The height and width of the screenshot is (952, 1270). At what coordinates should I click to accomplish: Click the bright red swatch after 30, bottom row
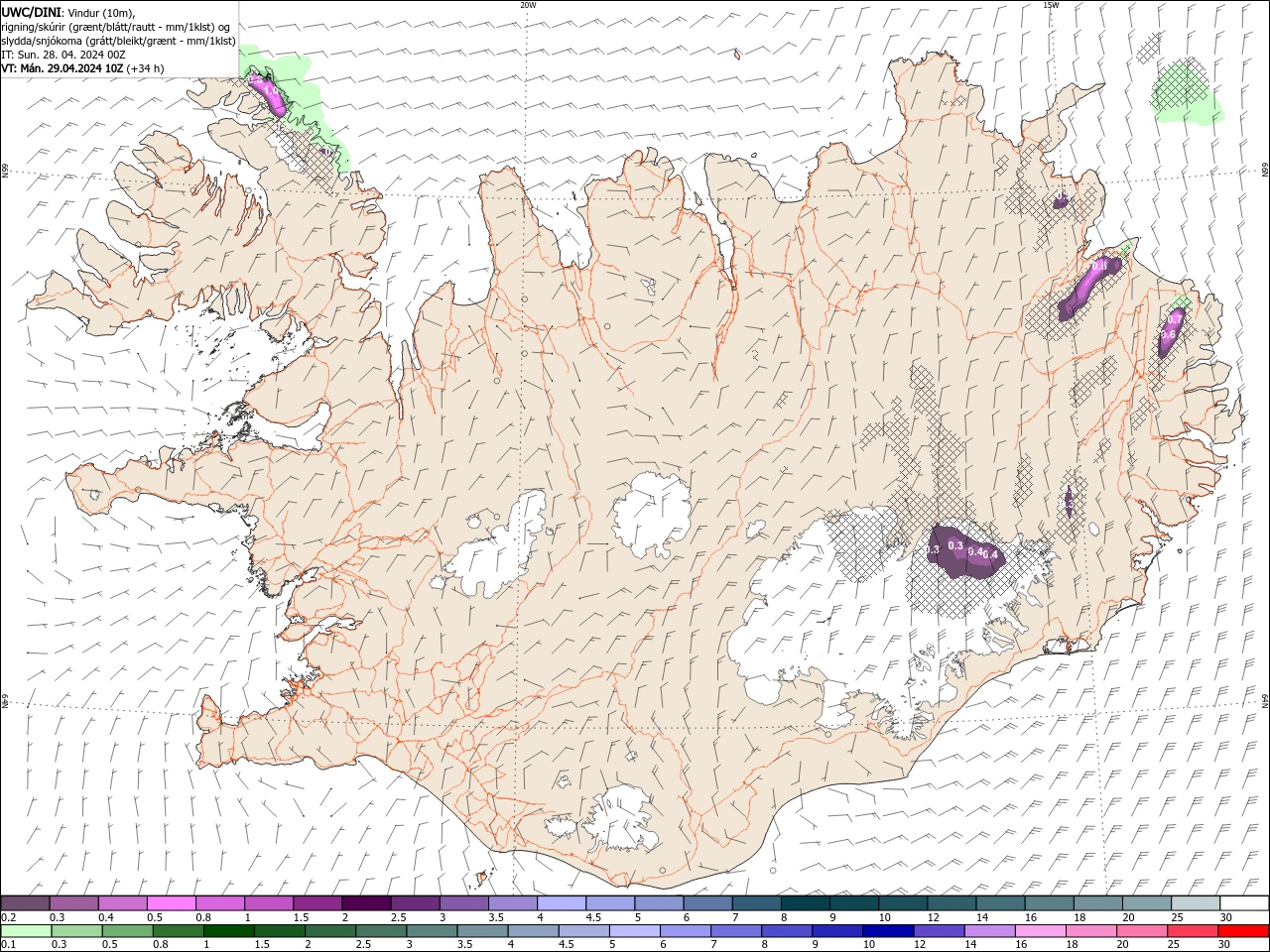tap(1242, 931)
